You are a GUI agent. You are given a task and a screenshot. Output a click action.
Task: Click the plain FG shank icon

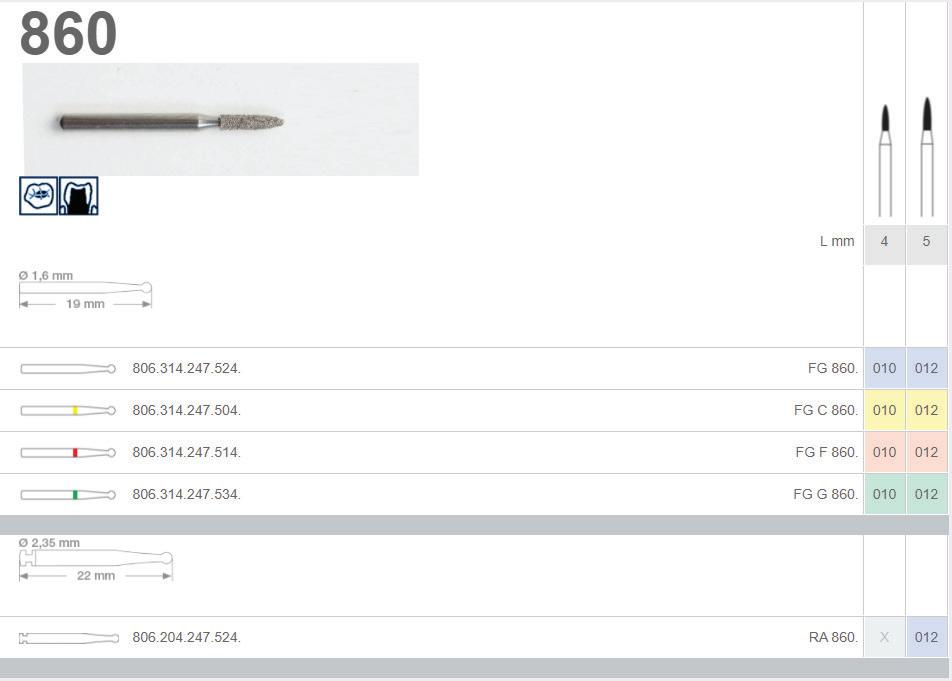(x=68, y=368)
